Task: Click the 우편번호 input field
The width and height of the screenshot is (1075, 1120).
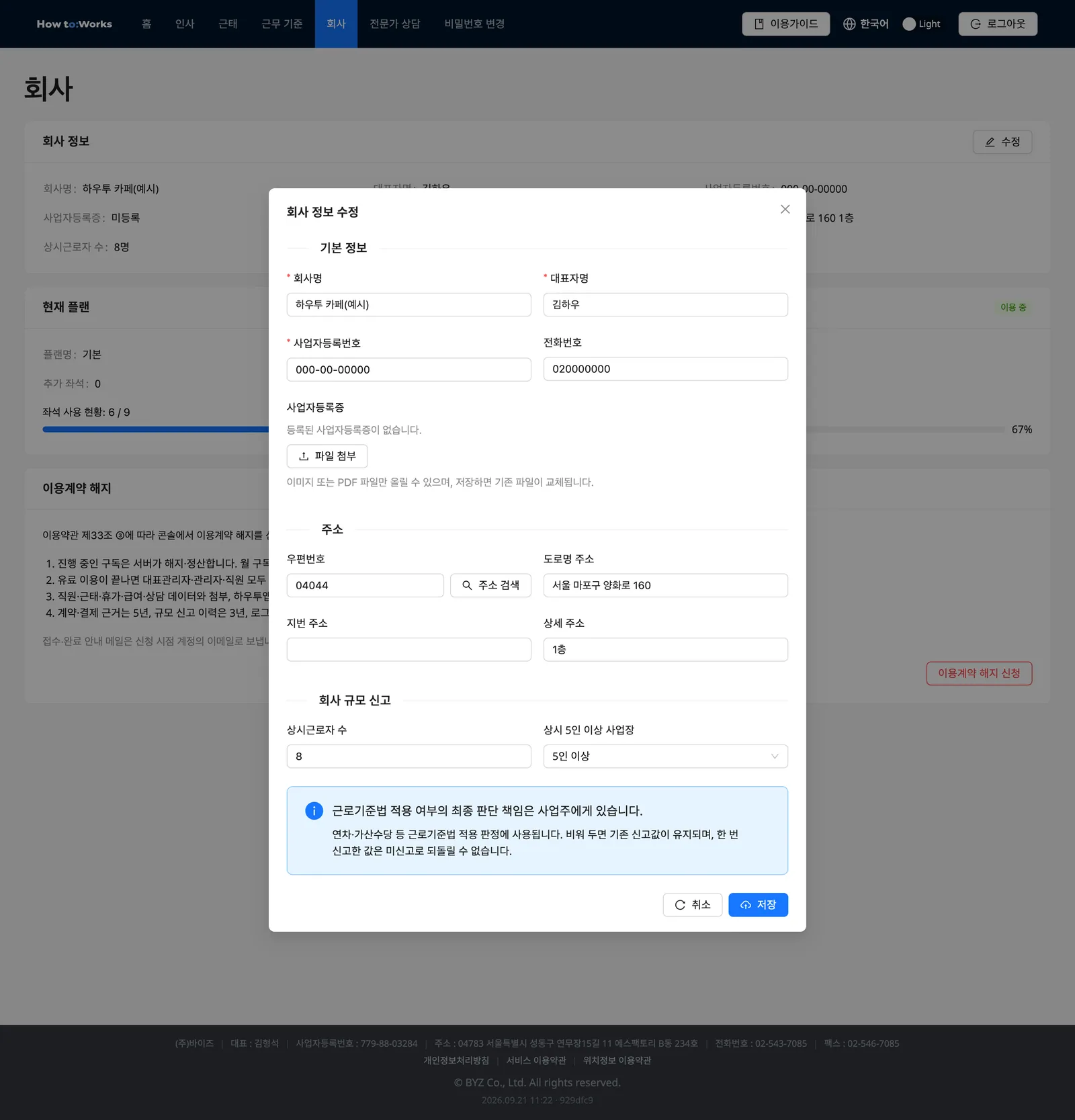Action: [x=365, y=585]
